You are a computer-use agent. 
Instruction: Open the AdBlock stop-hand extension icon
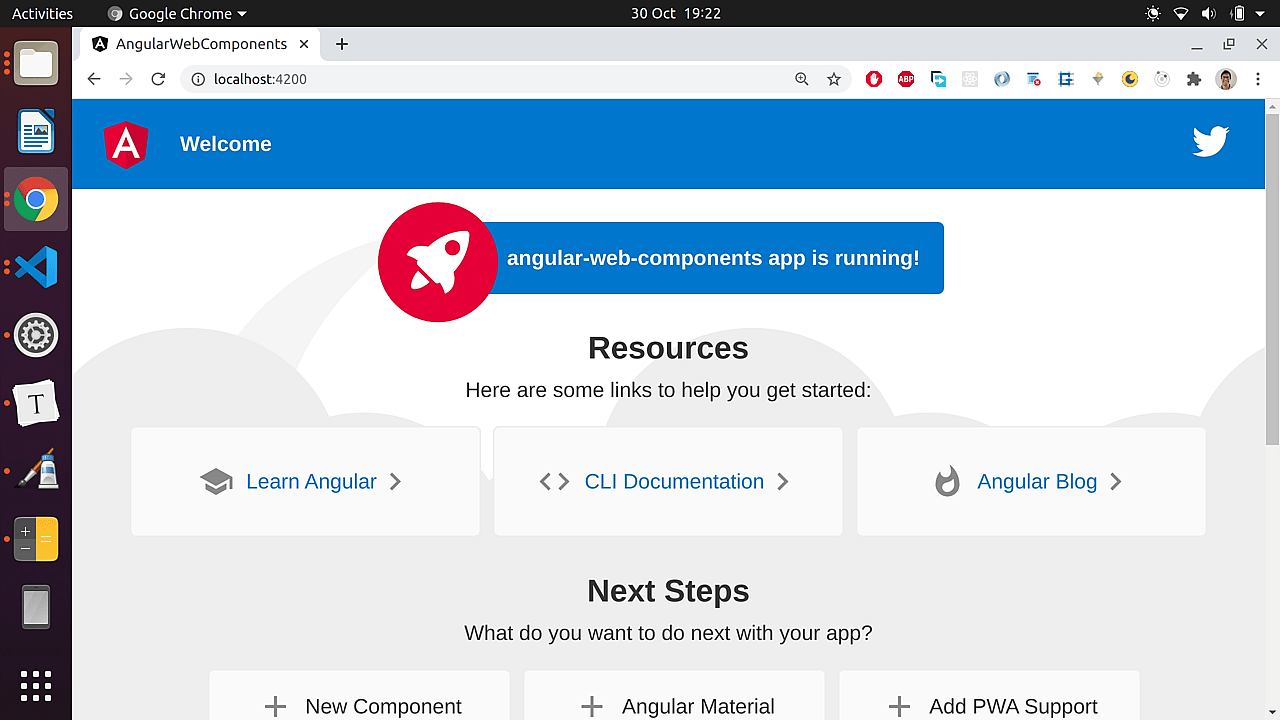(873, 79)
